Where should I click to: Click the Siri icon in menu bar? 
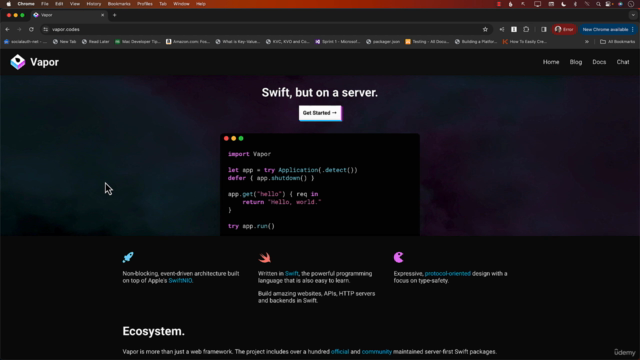[620, 4]
